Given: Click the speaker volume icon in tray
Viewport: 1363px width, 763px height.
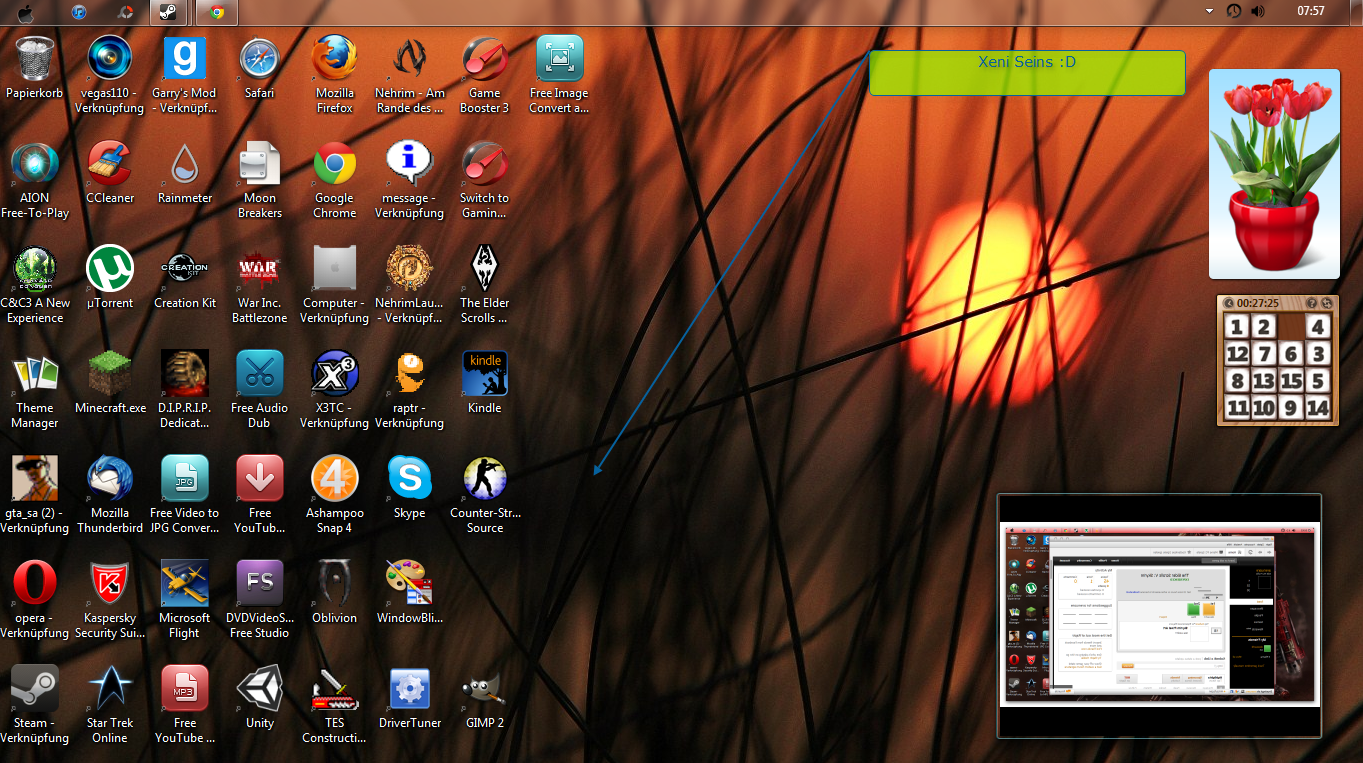Looking at the screenshot, I should [1257, 11].
